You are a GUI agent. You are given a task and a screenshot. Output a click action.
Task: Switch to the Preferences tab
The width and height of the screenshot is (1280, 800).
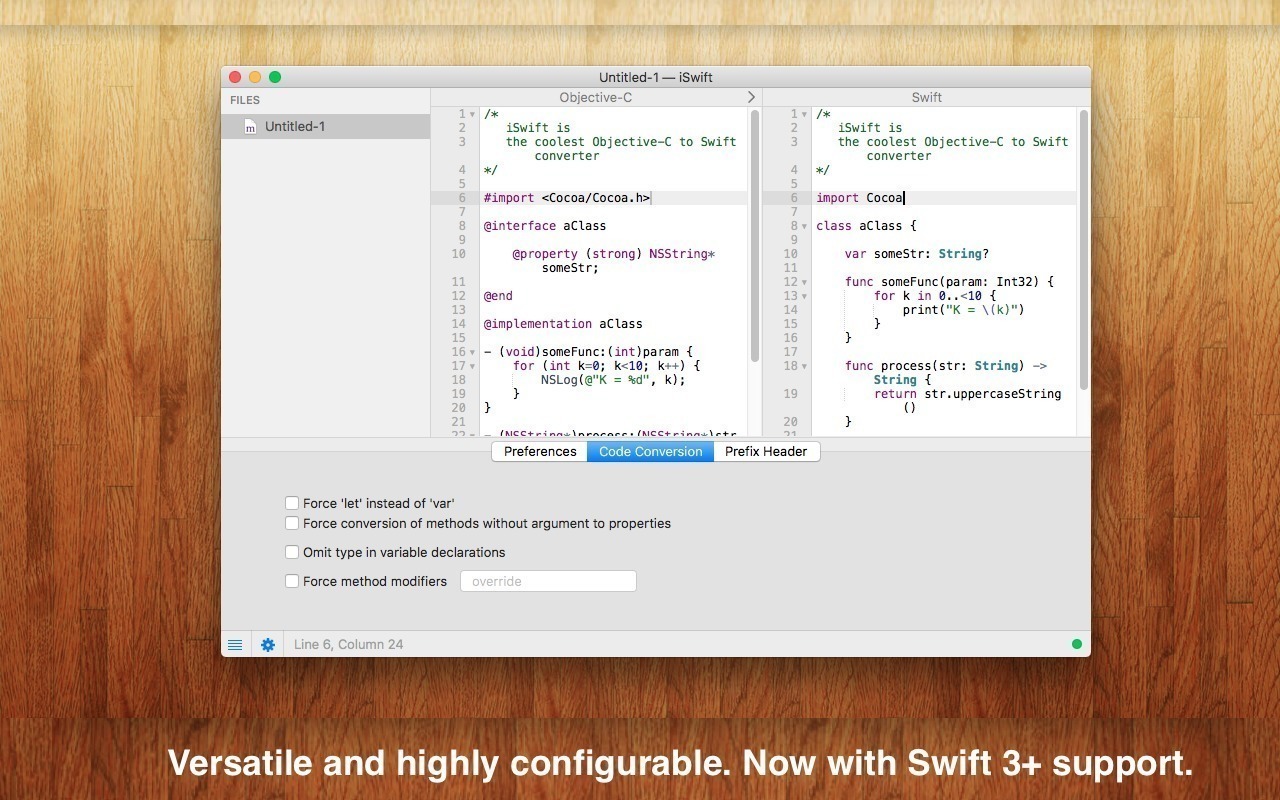[x=540, y=452]
